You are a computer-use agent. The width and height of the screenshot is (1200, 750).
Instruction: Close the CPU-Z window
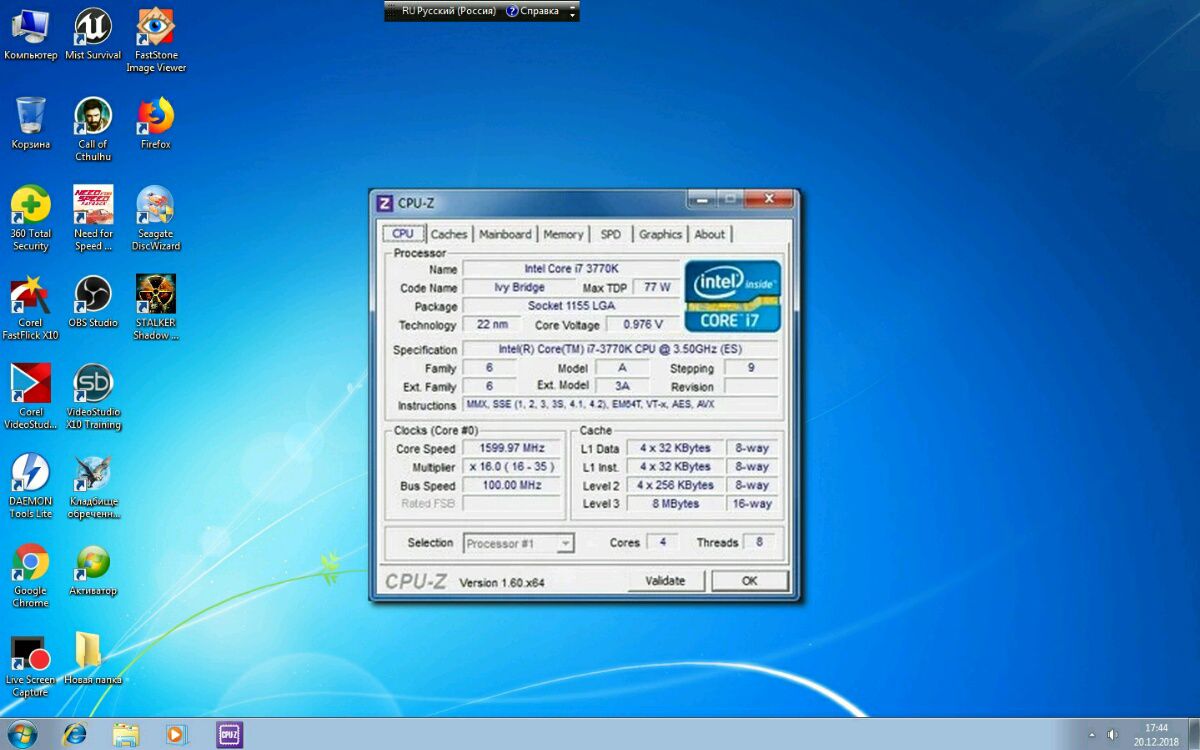coord(769,199)
